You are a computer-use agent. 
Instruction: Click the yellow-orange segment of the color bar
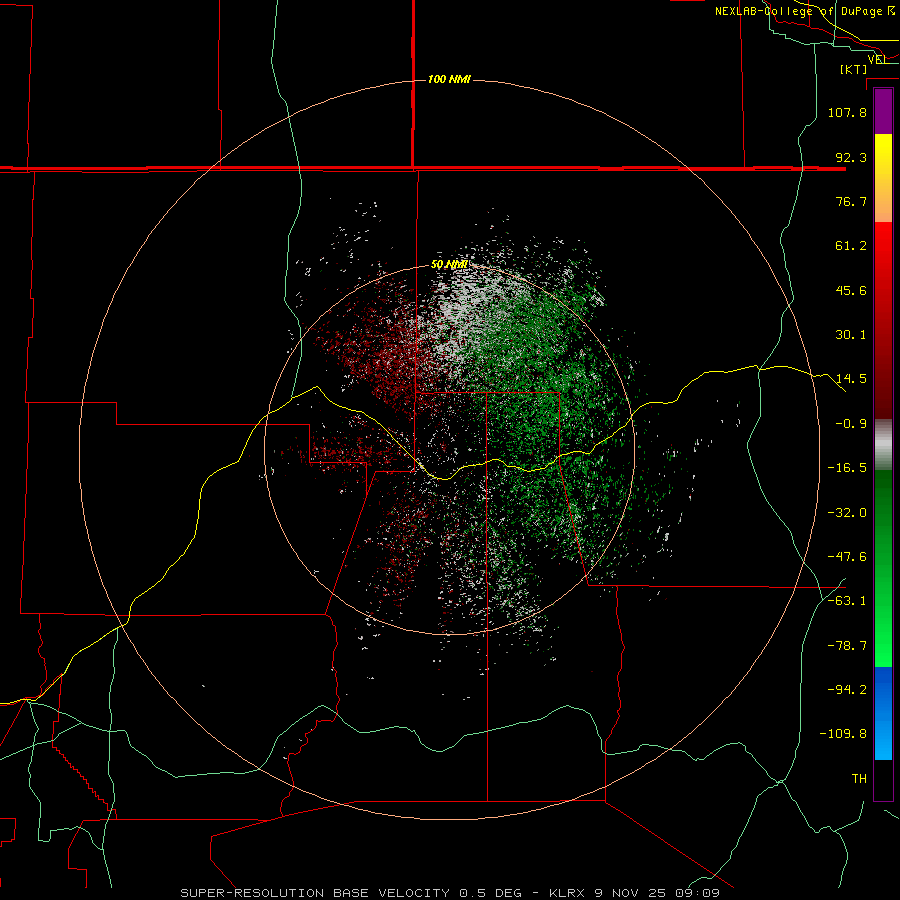click(883, 178)
